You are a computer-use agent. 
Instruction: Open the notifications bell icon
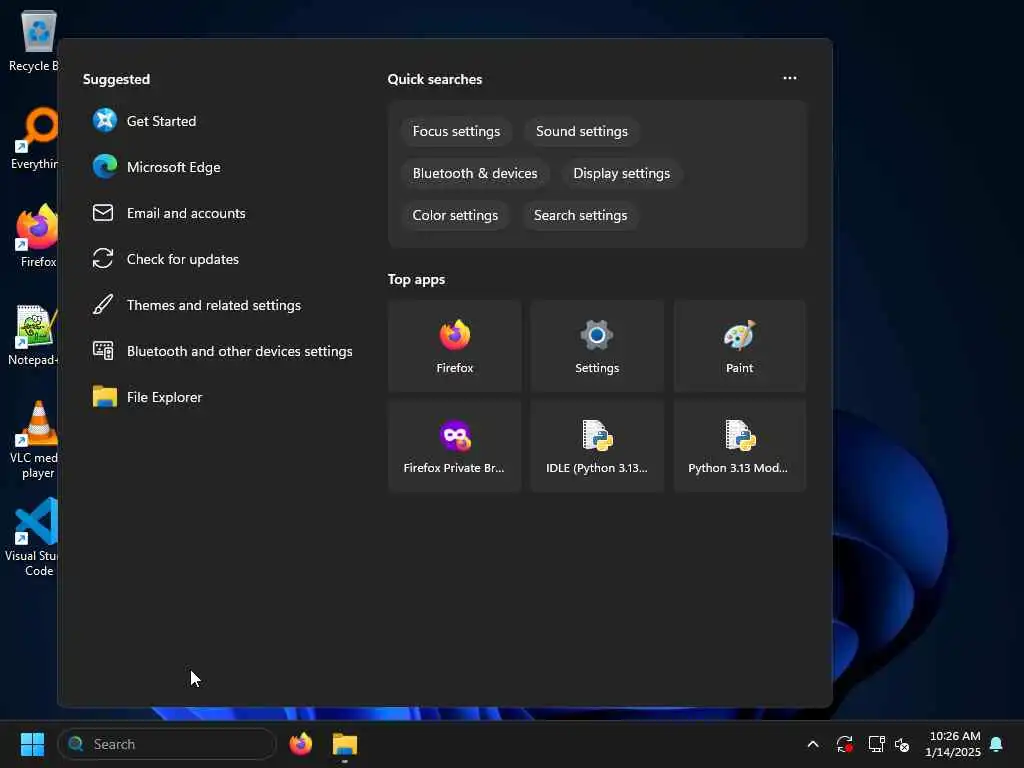pos(997,744)
